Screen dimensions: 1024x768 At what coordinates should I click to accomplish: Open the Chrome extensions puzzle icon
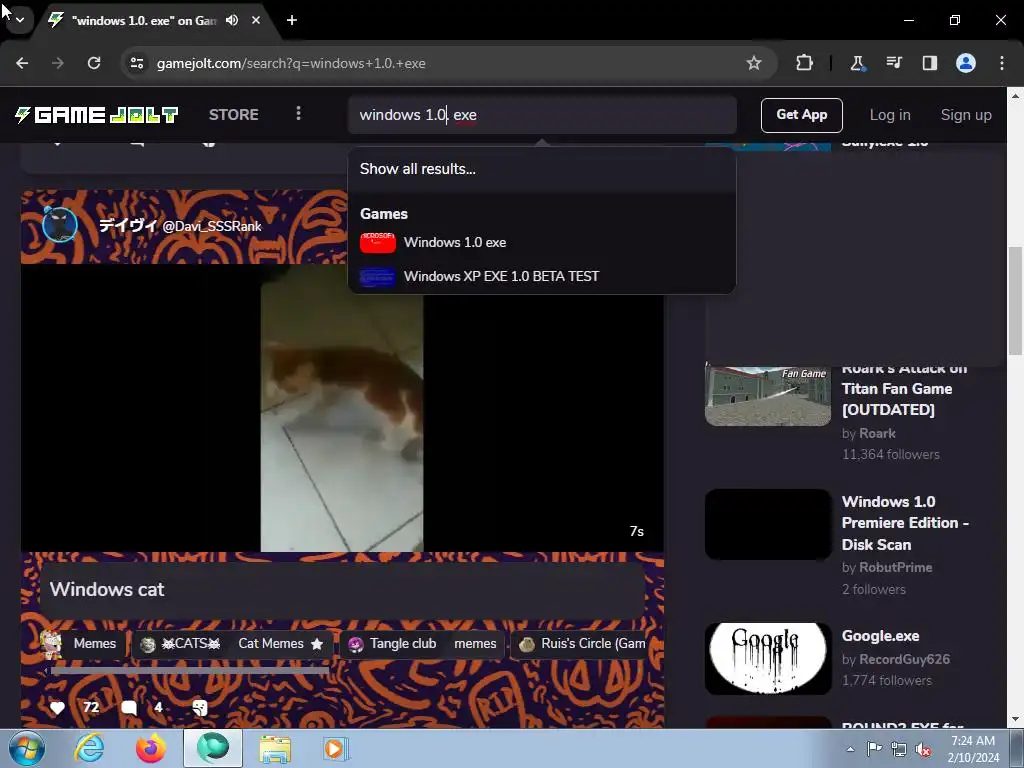tap(805, 63)
